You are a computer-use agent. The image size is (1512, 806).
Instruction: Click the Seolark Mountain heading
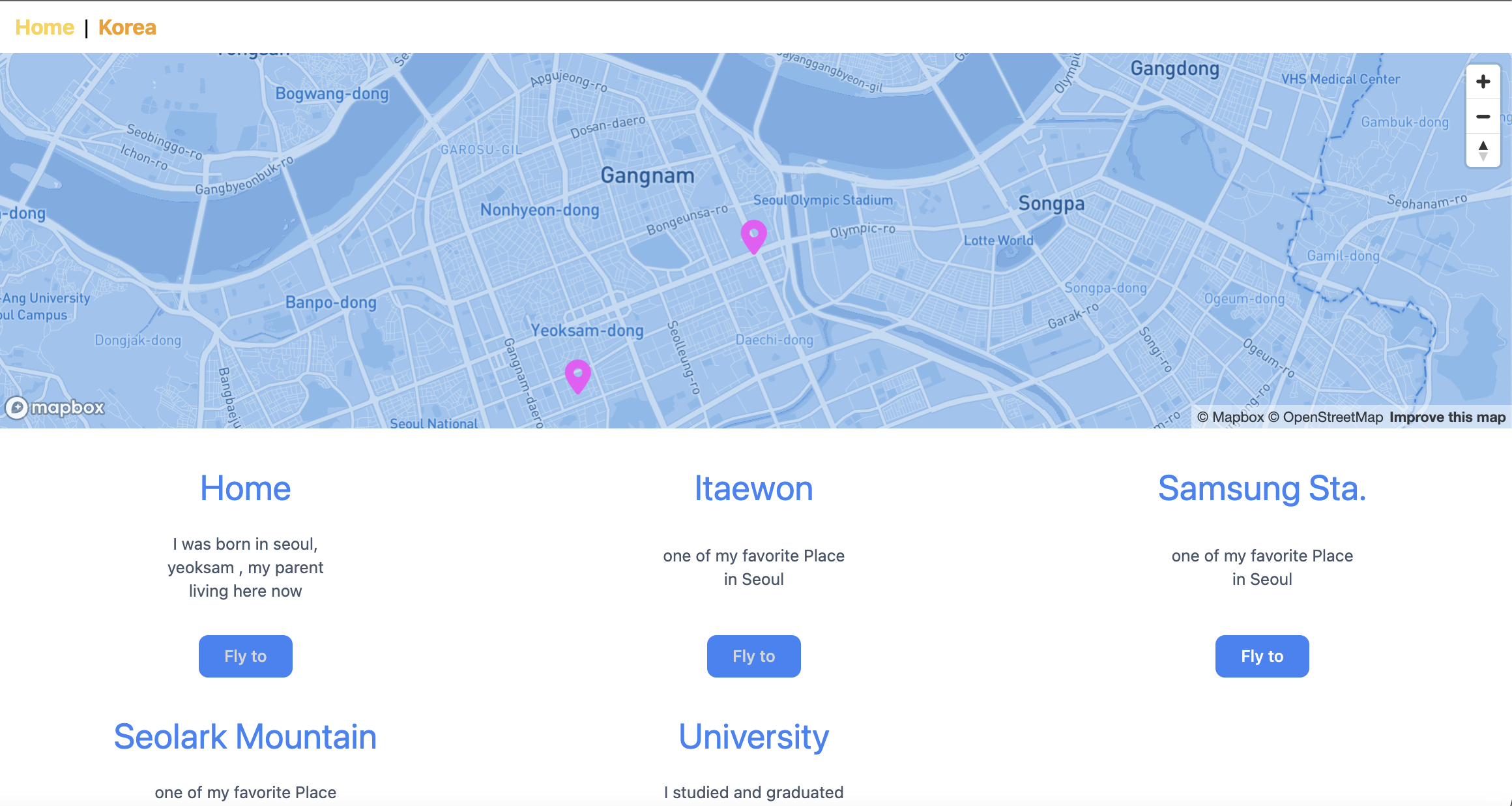(x=245, y=737)
